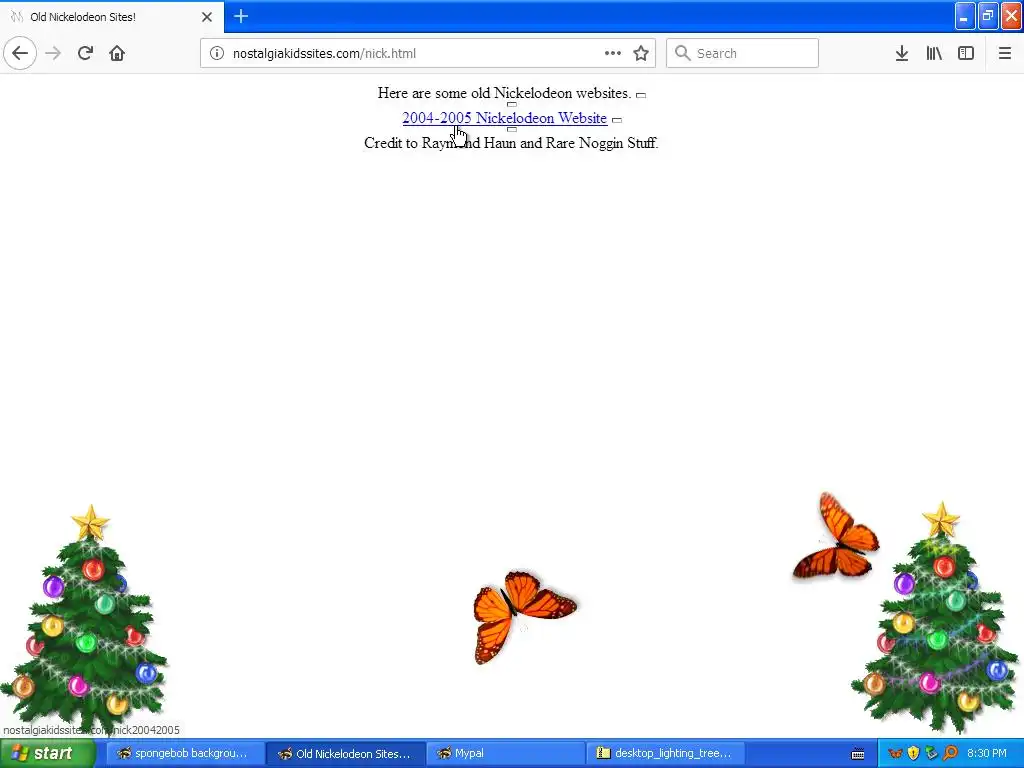1024x768 pixels.
Task: Open the library bookmarks and history
Action: (934, 53)
